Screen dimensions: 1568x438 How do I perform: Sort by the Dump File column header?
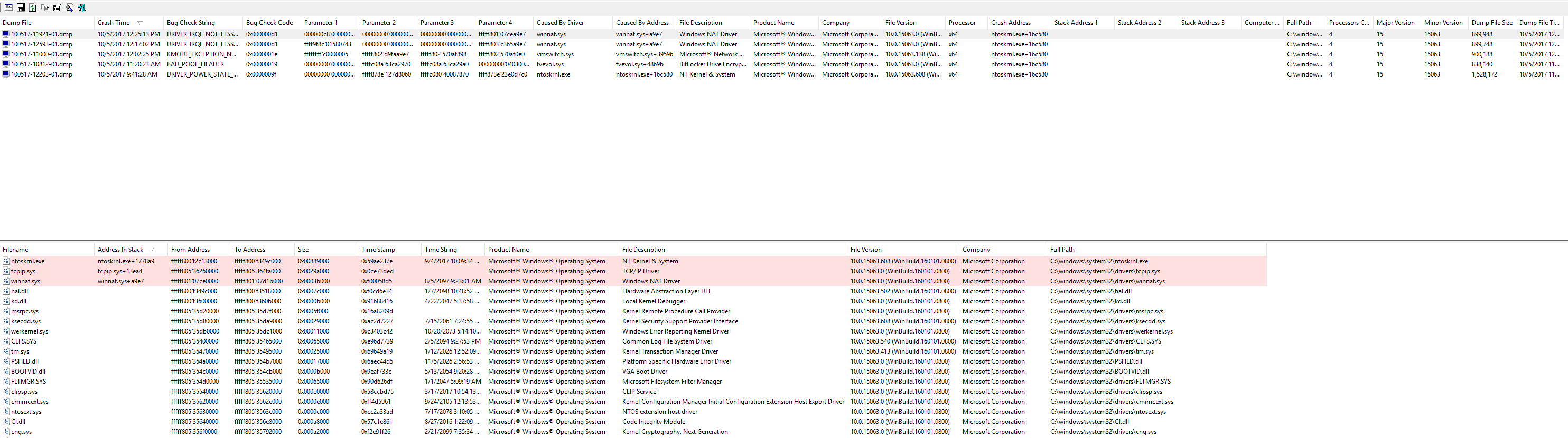tap(48, 23)
